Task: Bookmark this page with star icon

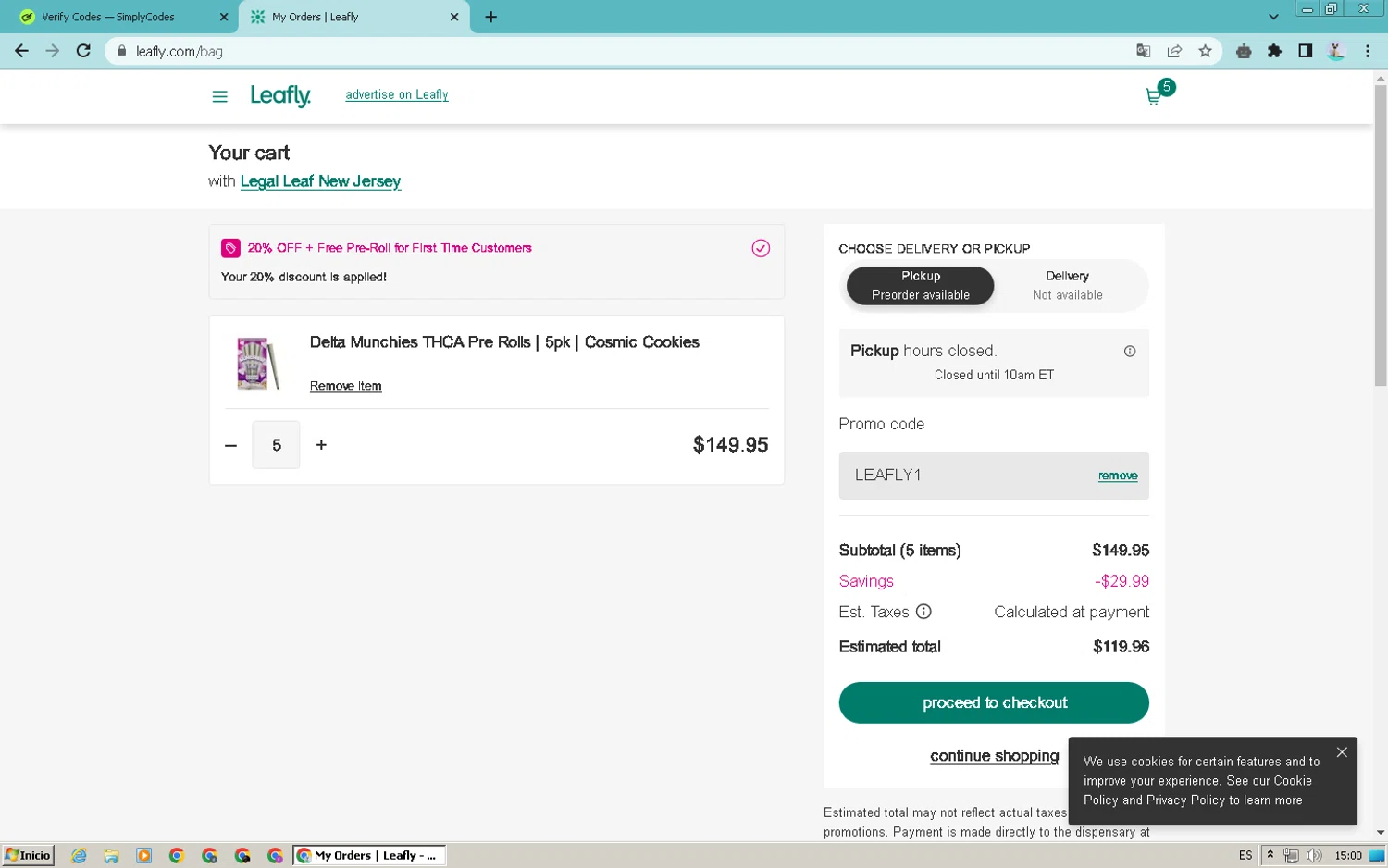Action: (1205, 51)
